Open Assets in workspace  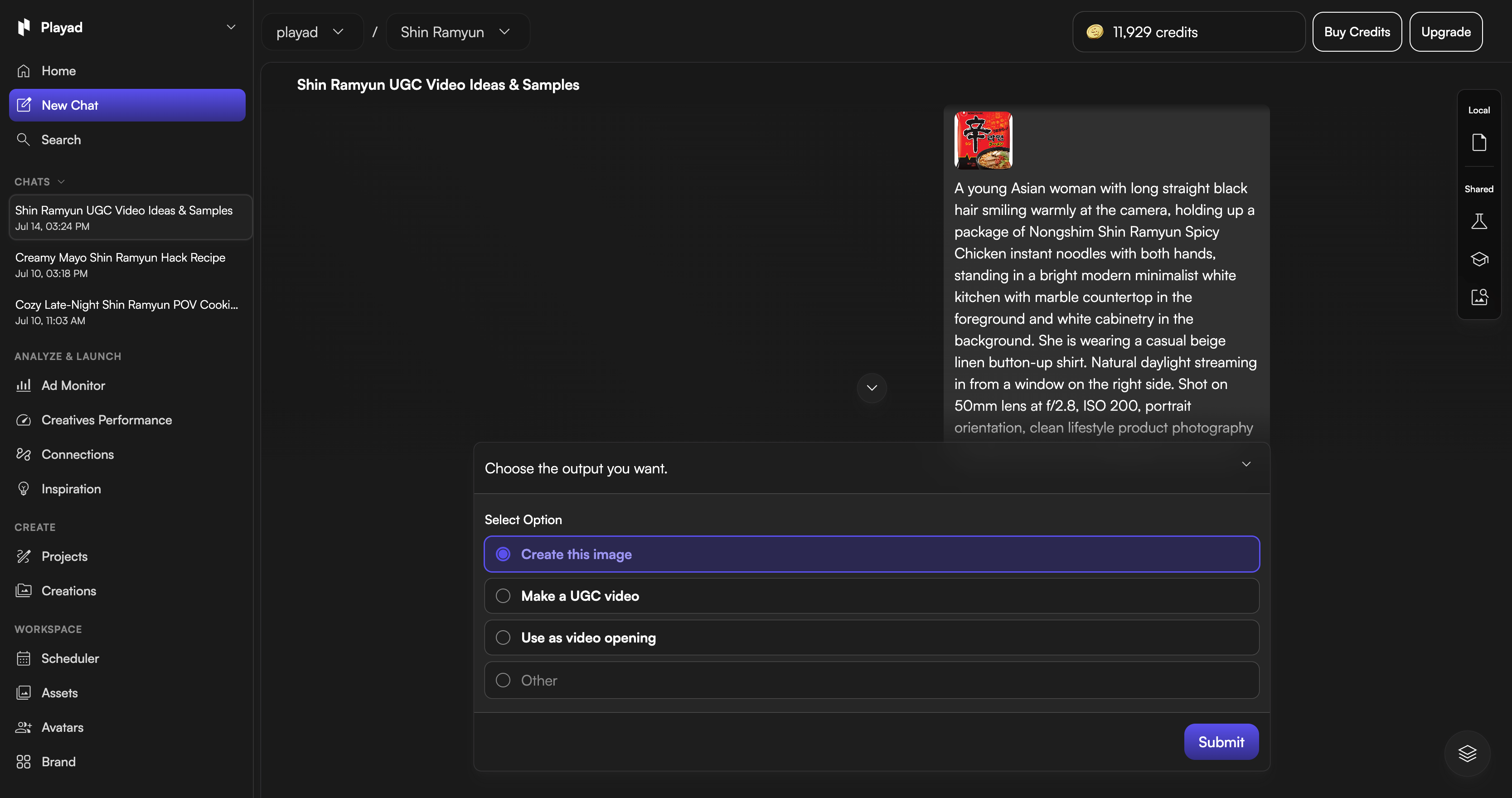pos(127,693)
